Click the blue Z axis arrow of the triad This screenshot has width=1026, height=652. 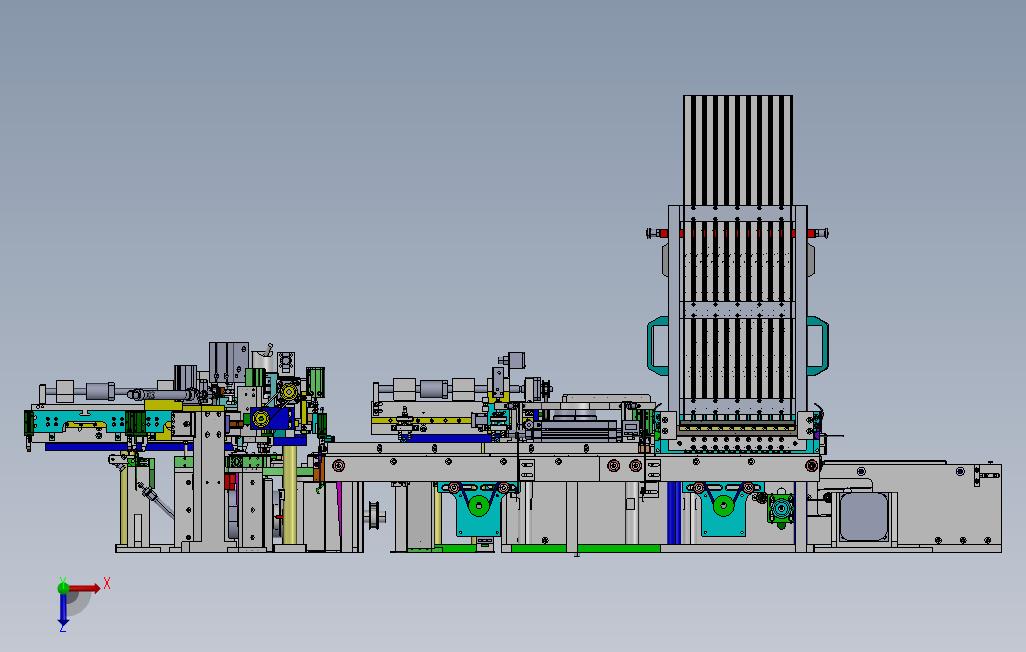63,609
